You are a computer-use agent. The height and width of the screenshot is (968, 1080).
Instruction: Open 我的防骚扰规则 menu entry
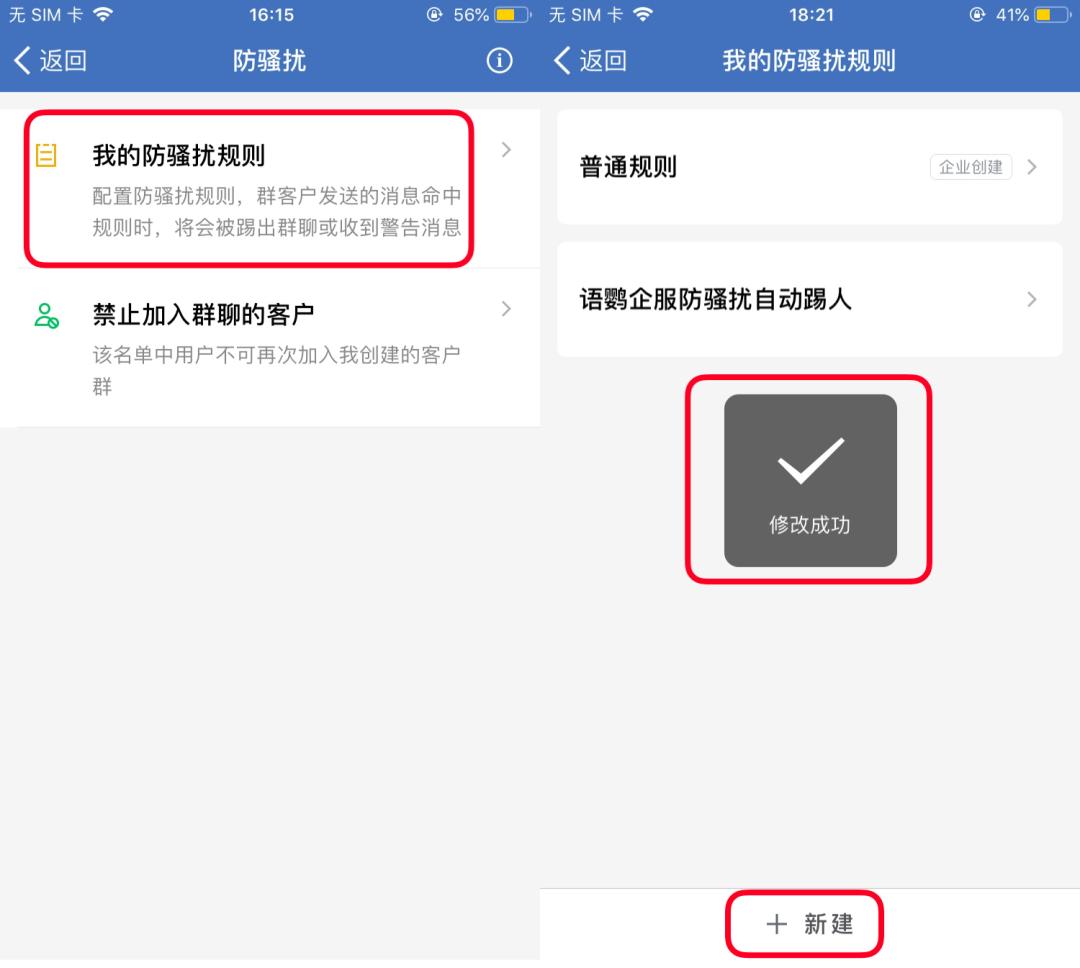pyautogui.click(x=270, y=189)
